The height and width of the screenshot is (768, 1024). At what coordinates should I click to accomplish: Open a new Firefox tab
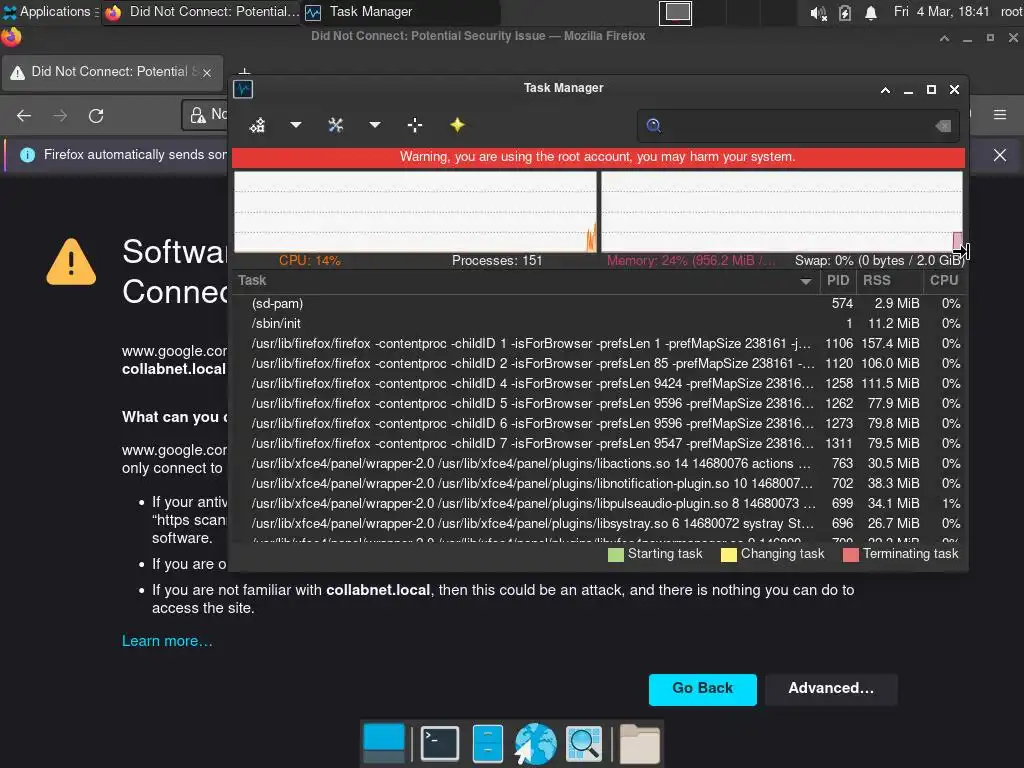(244, 71)
